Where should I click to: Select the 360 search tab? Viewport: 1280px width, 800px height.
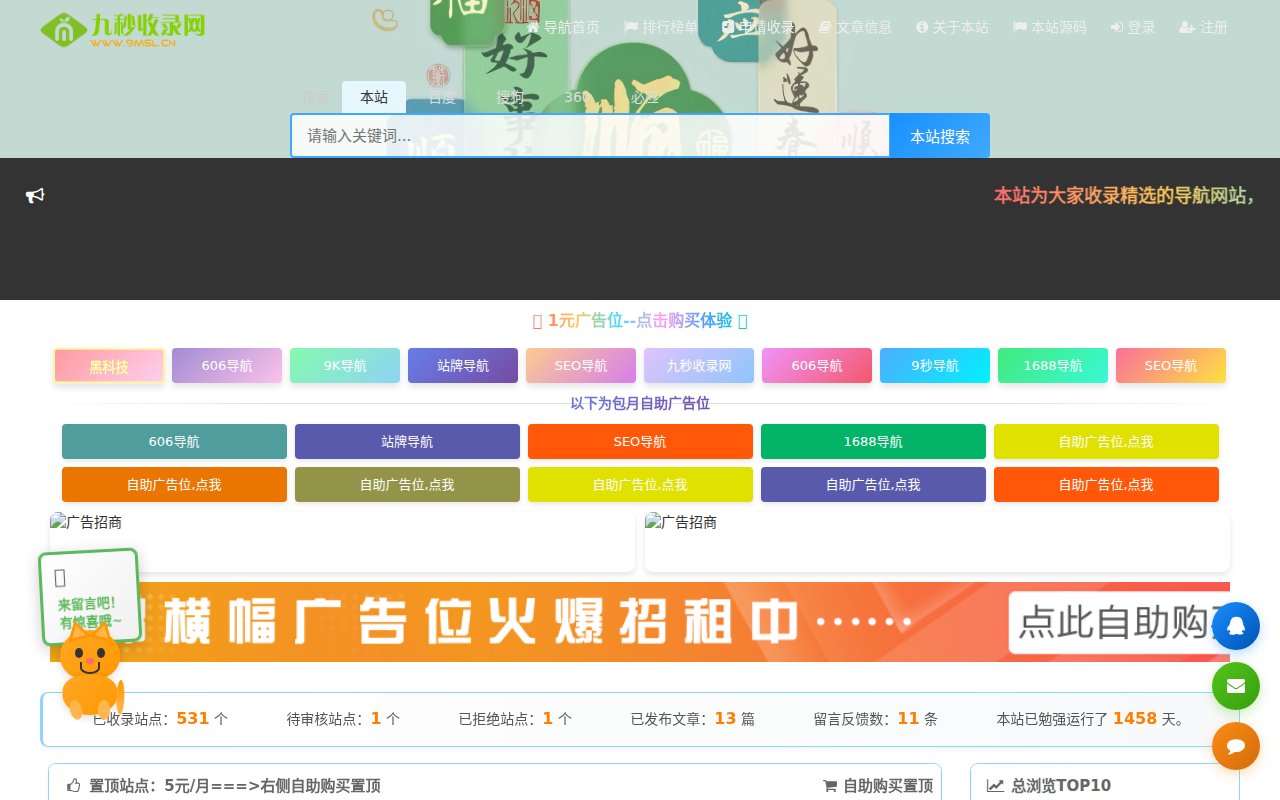click(x=577, y=97)
